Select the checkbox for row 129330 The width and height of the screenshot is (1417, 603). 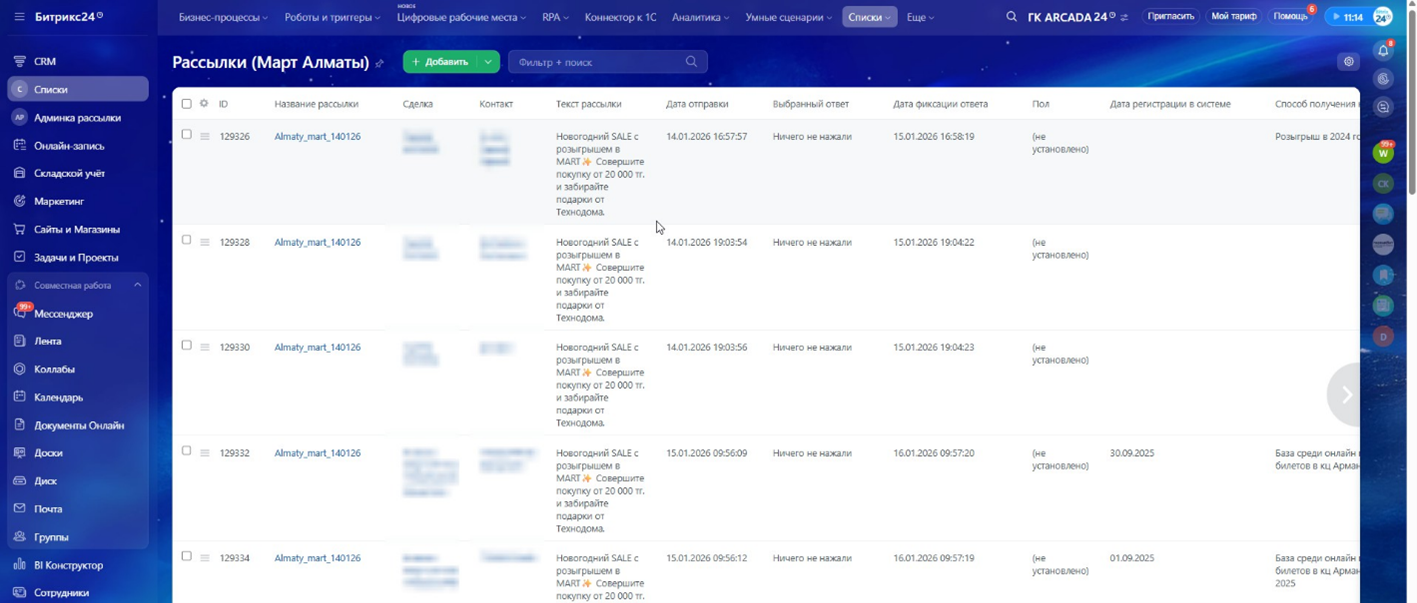coord(186,345)
